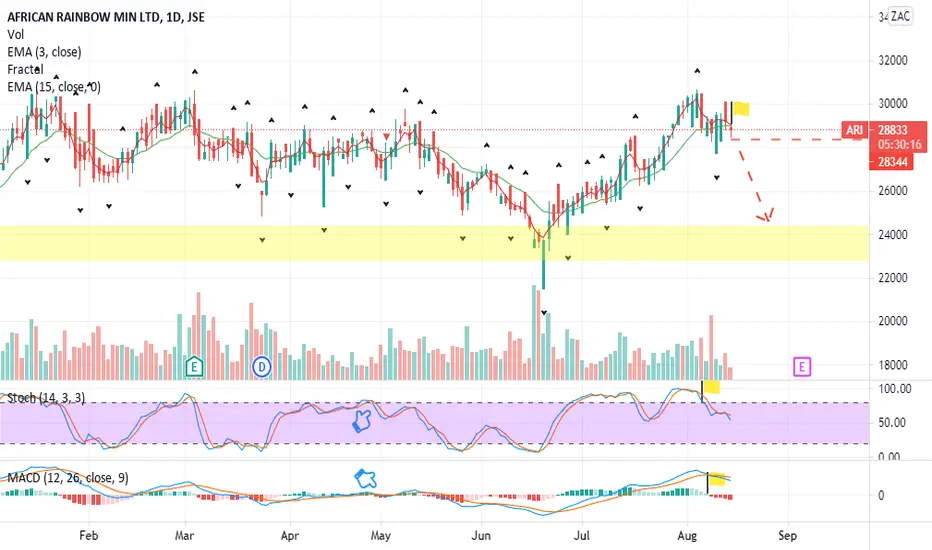
Task: Click the Mar label on time axis
Action: point(184,536)
